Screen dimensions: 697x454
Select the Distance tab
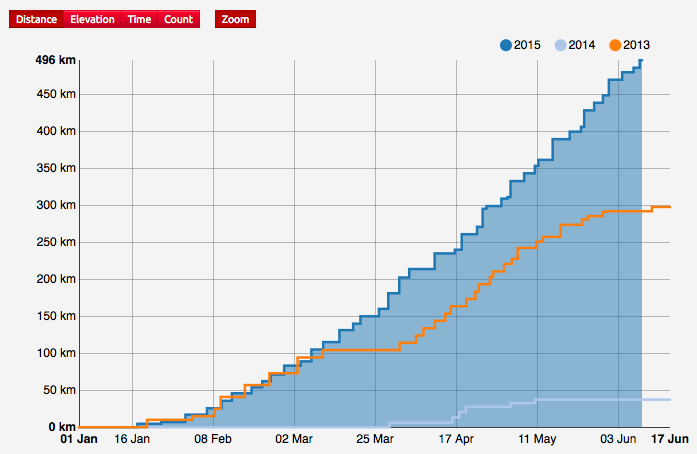[36, 19]
